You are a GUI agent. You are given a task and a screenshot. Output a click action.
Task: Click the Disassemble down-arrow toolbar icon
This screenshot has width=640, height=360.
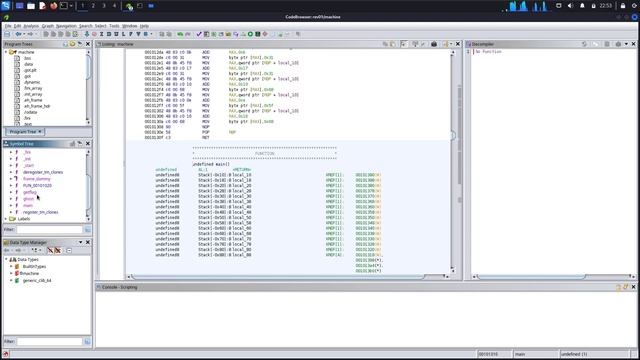click(87, 34)
